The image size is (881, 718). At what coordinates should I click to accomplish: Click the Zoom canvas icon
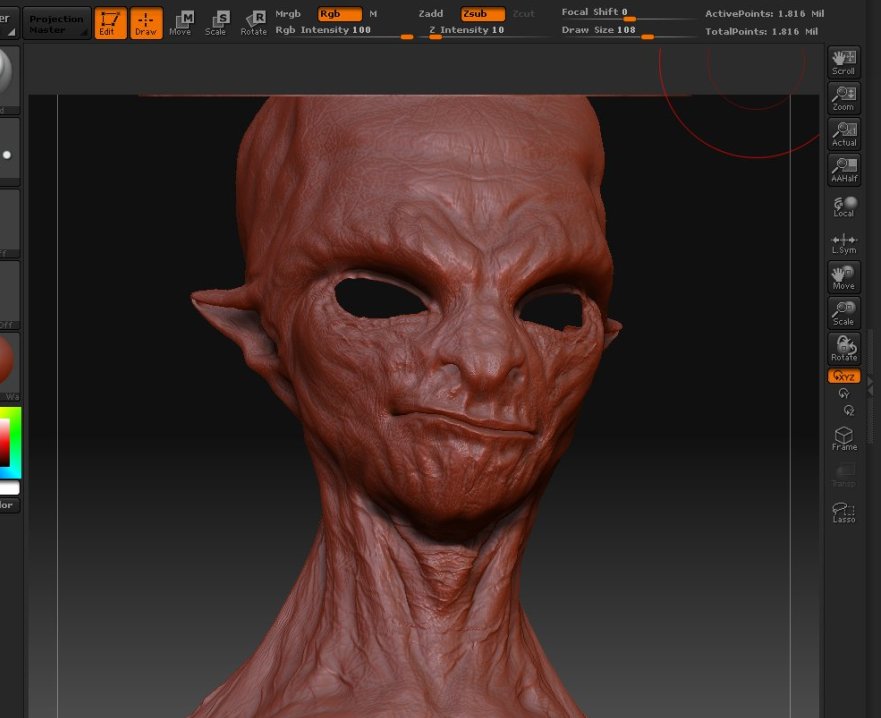click(843, 98)
